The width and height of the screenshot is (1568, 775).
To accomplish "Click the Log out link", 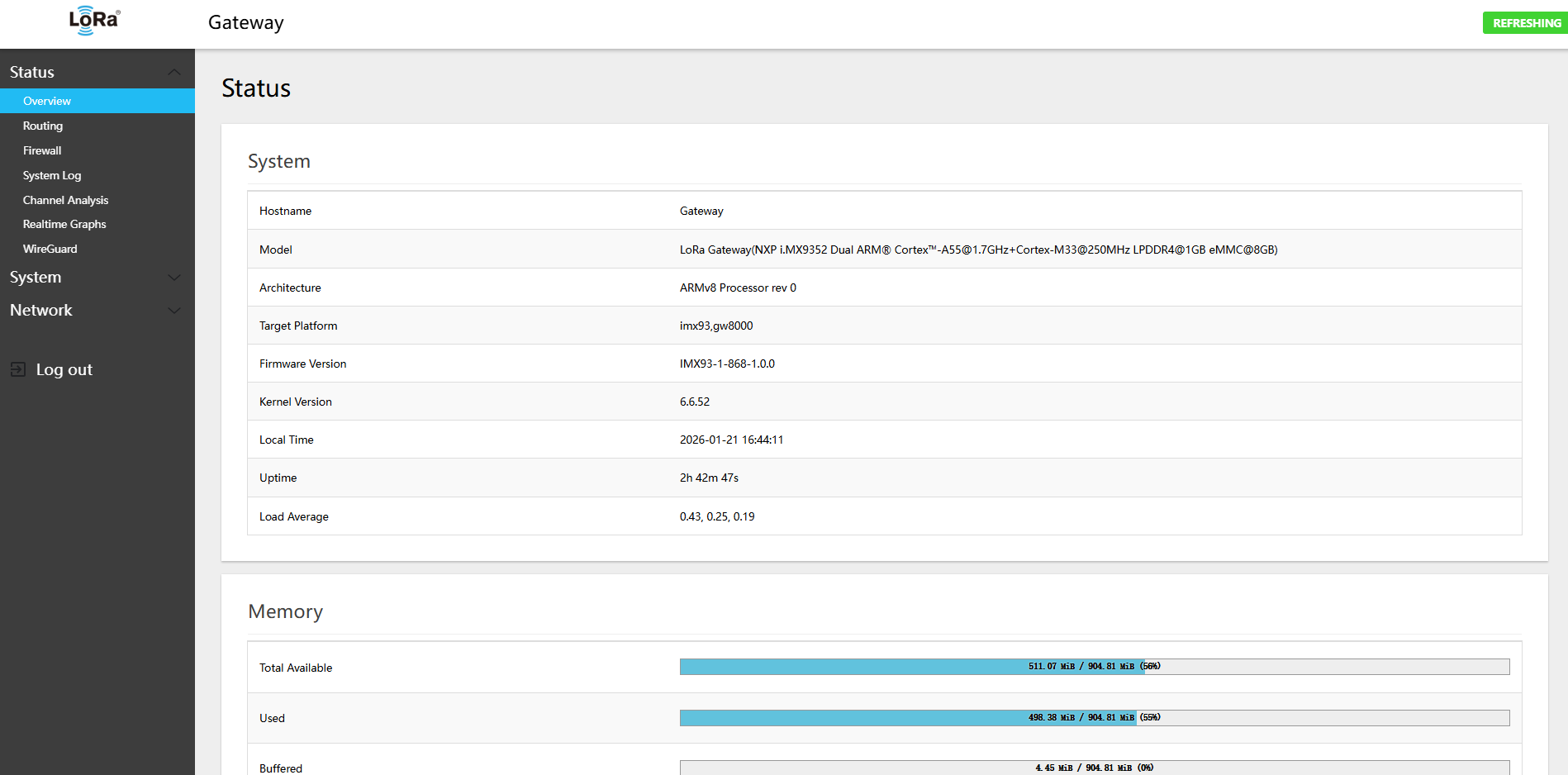I will (64, 369).
